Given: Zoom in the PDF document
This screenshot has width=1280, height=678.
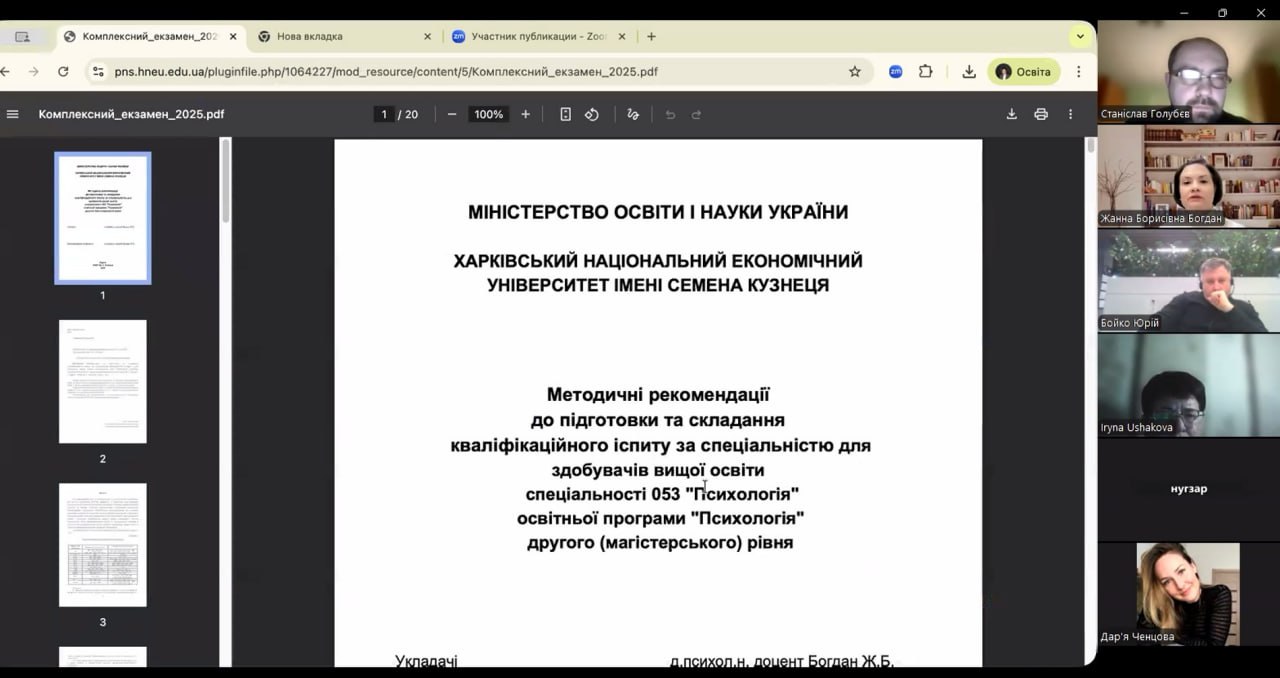Looking at the screenshot, I should tap(525, 114).
